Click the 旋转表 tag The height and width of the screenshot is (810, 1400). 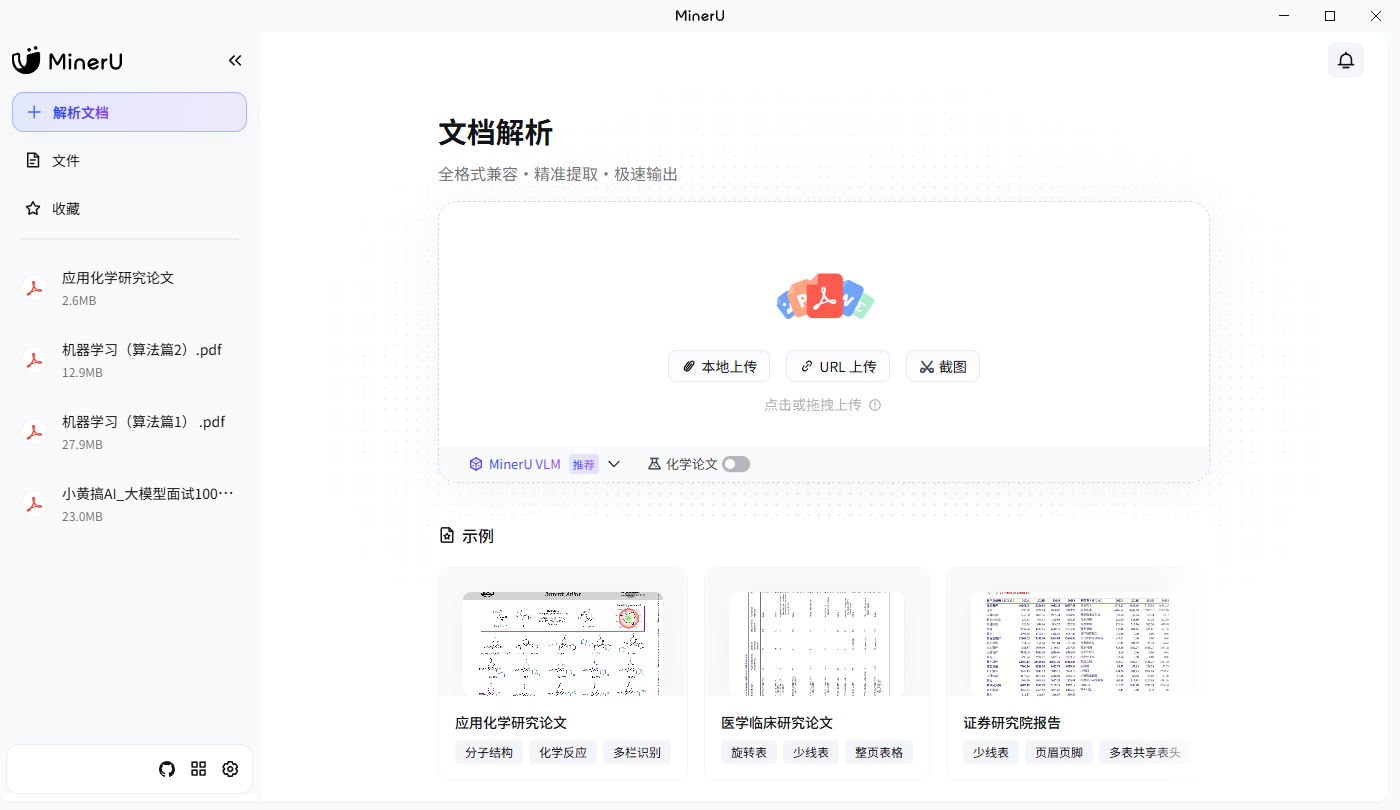(749, 752)
